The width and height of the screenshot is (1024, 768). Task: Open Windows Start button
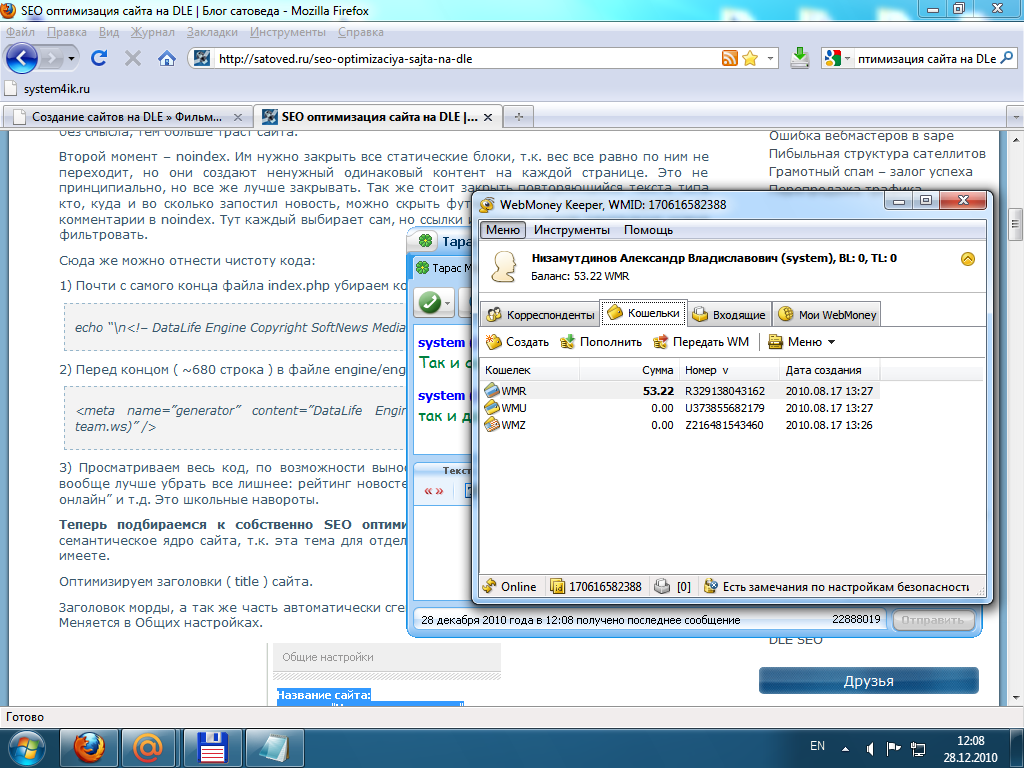[x=26, y=748]
